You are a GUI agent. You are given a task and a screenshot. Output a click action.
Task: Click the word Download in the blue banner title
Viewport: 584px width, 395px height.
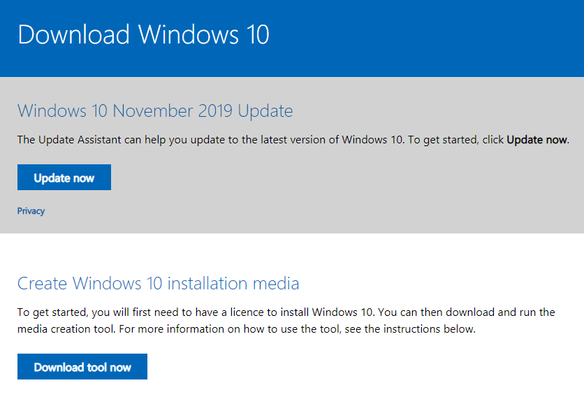point(74,35)
